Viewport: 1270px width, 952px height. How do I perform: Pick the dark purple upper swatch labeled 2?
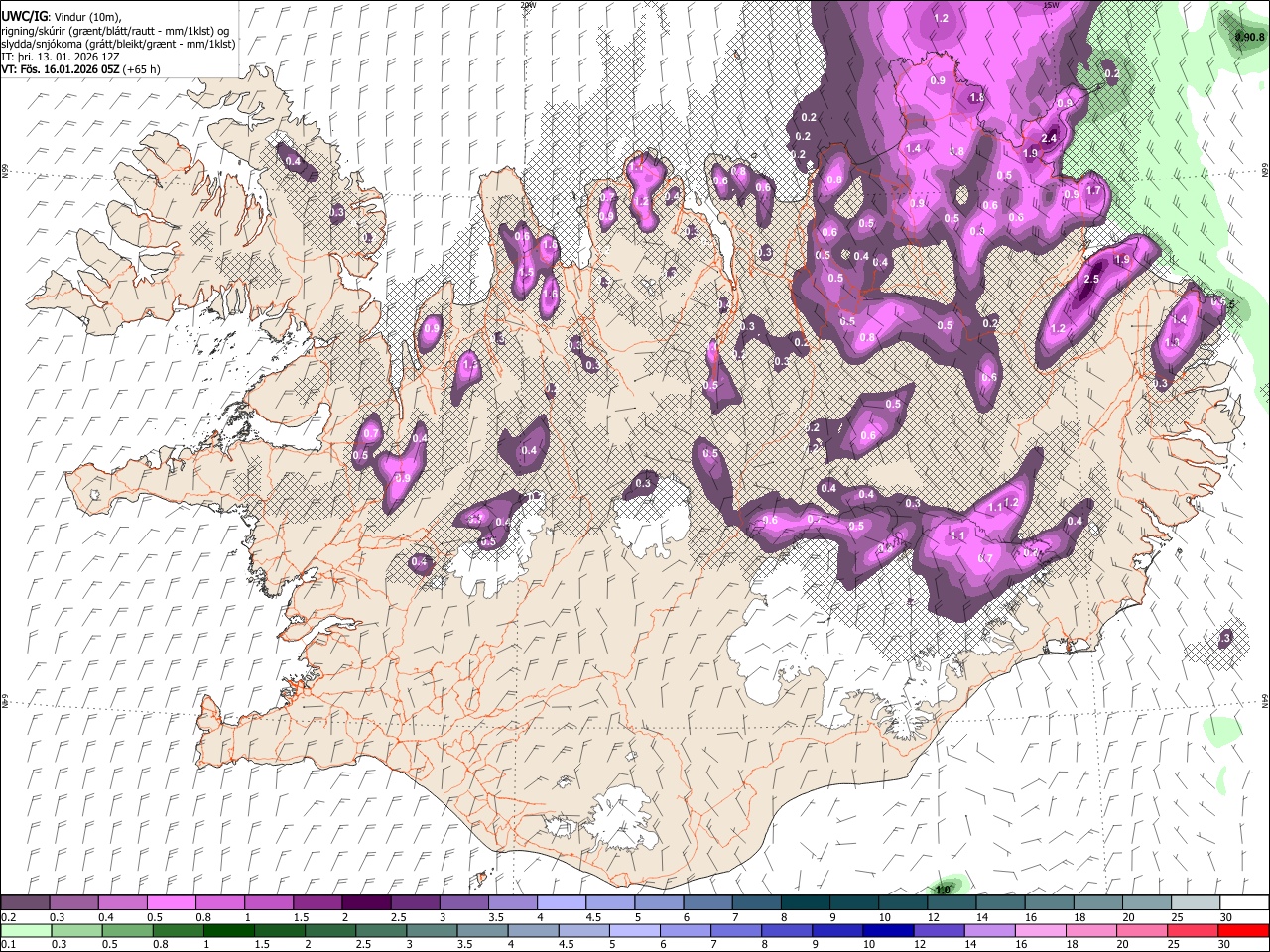point(365,903)
